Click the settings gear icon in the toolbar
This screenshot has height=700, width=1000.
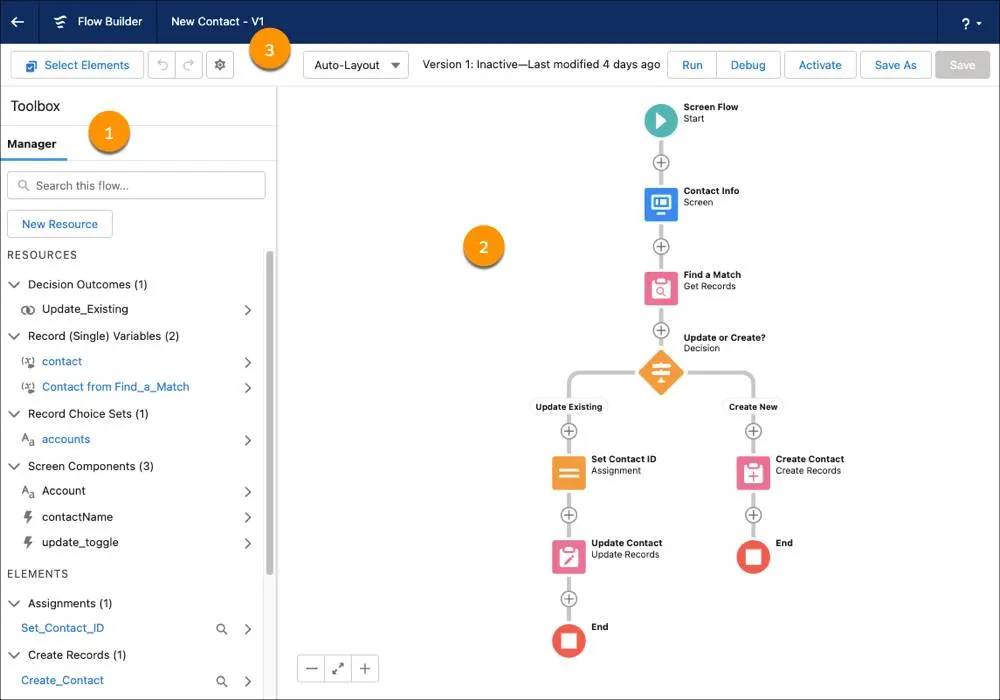(222, 64)
